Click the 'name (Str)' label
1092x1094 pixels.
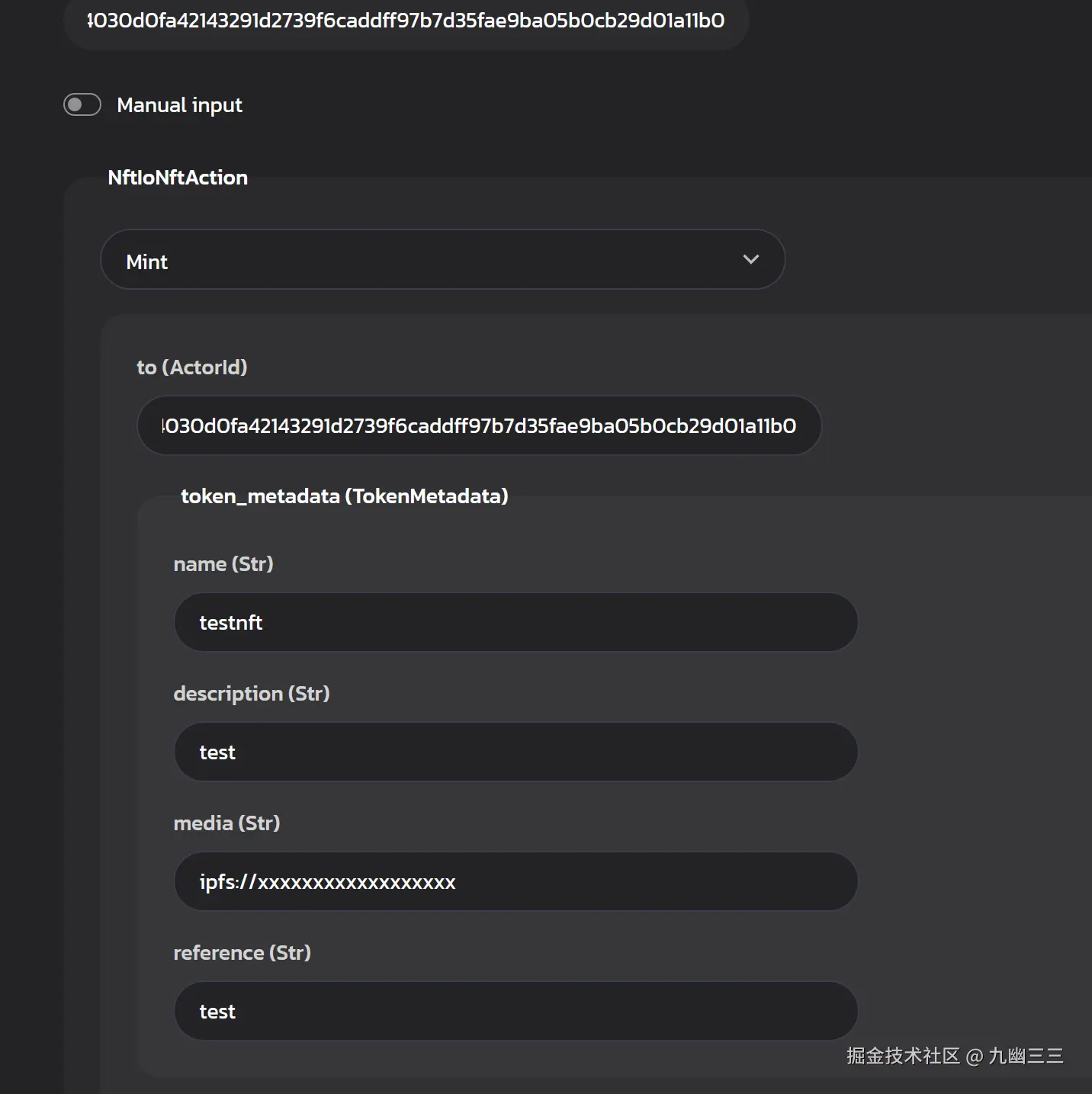click(x=223, y=564)
